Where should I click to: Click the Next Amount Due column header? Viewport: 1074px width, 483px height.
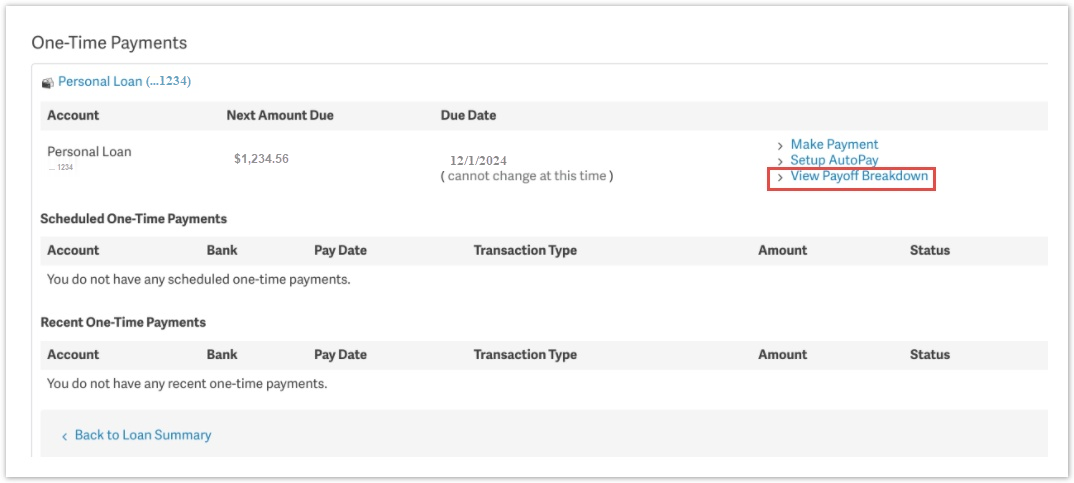coord(280,115)
